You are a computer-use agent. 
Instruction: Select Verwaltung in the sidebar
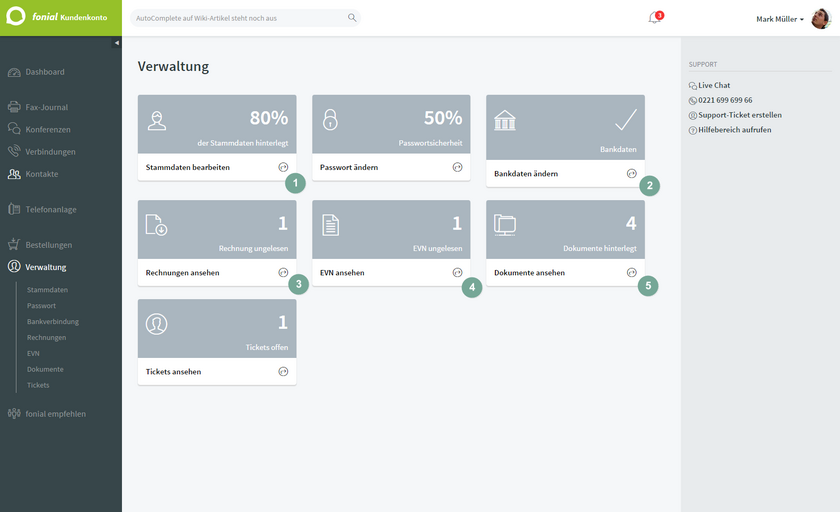(46, 267)
